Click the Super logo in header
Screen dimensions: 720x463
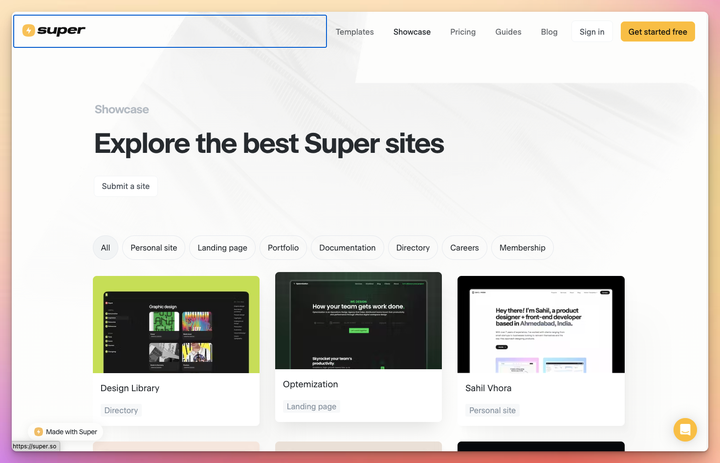pyautogui.click(x=54, y=31)
